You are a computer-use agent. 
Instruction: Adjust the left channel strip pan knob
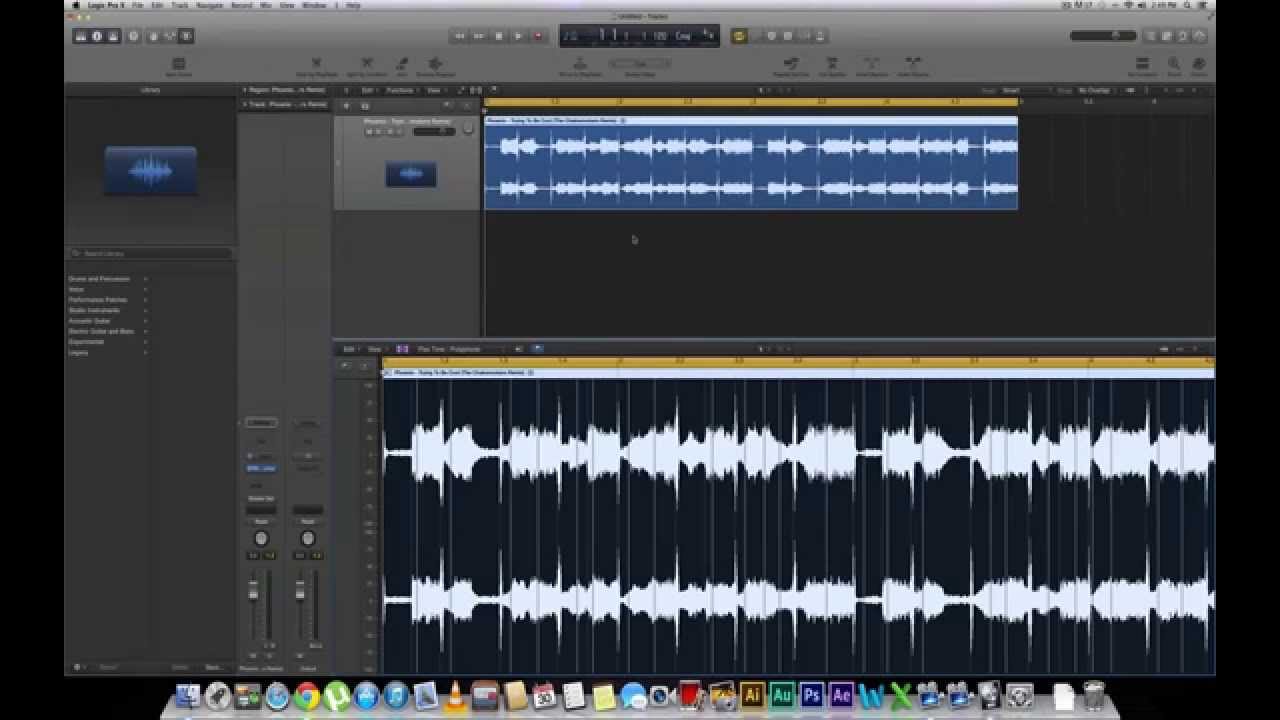point(261,538)
